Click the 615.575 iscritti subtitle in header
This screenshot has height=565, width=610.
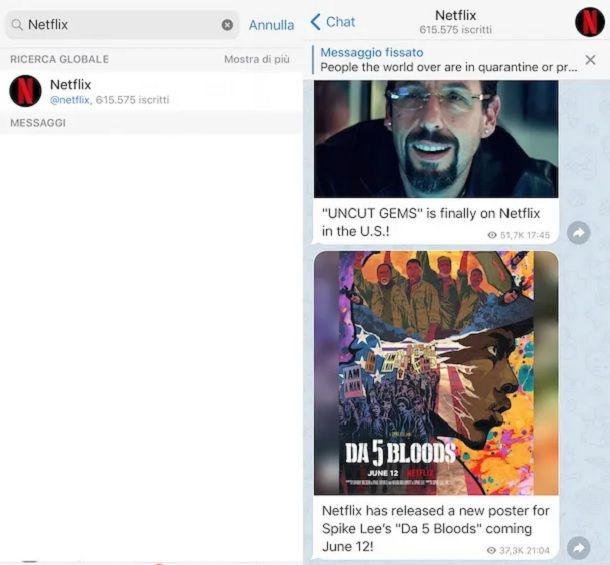(456, 30)
